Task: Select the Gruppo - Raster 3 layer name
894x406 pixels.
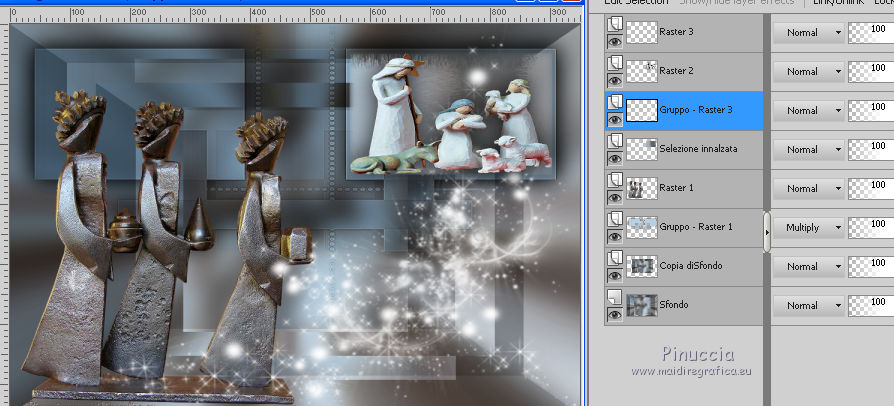Action: tap(696, 109)
